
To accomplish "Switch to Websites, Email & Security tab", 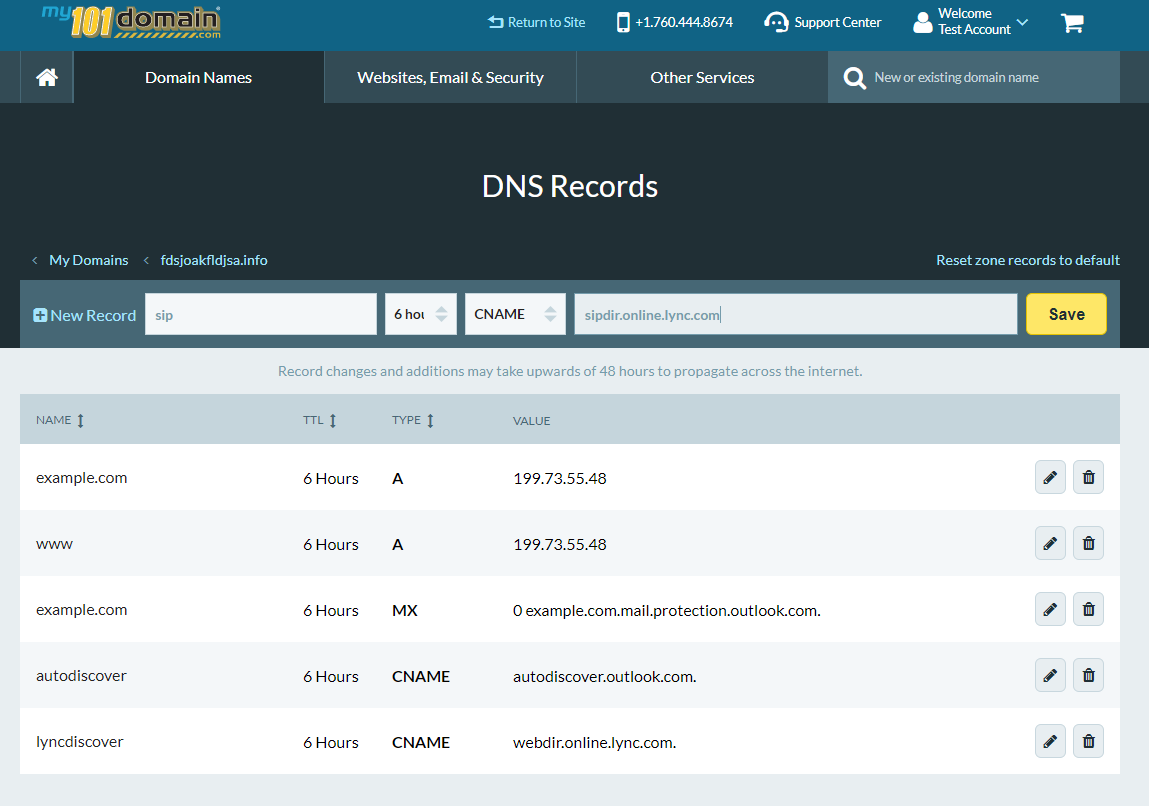I will click(x=450, y=78).
